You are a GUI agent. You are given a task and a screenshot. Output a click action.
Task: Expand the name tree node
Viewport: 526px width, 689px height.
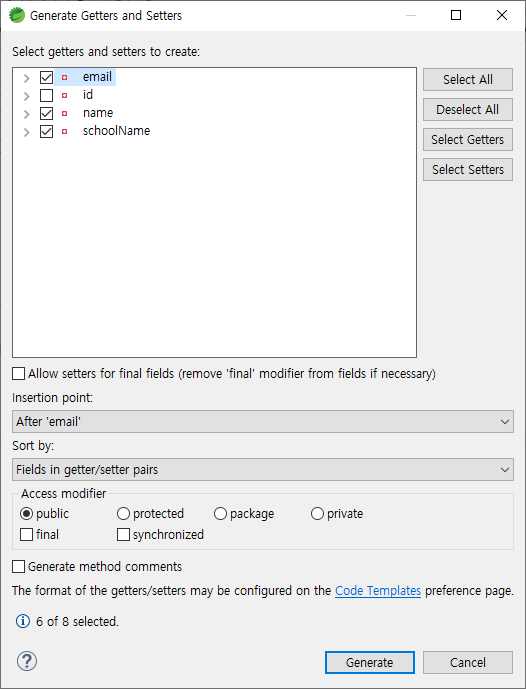(x=26, y=114)
